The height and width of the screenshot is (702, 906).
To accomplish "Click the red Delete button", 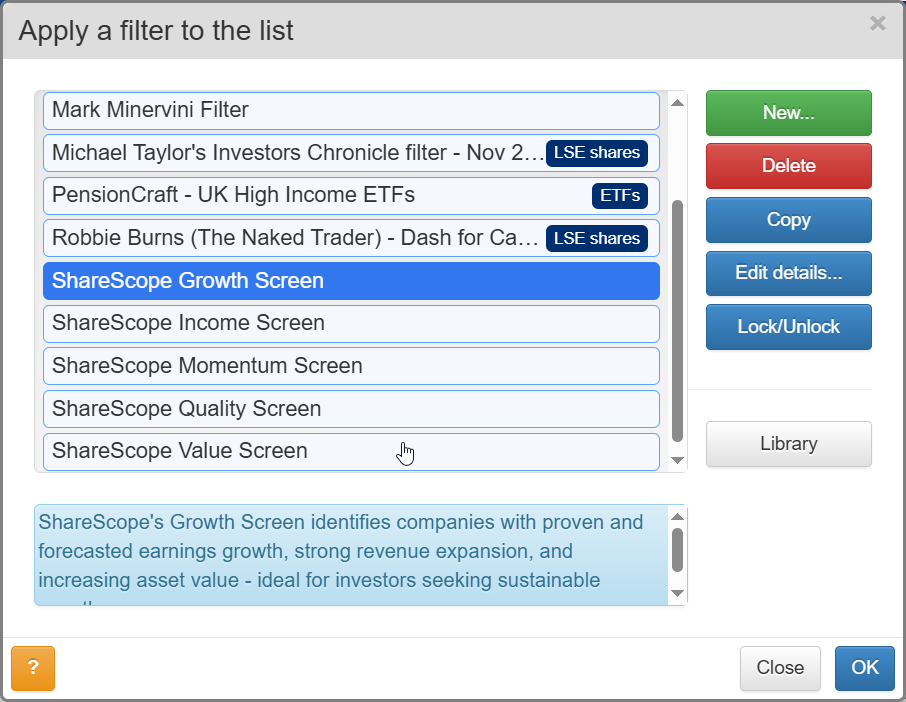I will (x=789, y=166).
